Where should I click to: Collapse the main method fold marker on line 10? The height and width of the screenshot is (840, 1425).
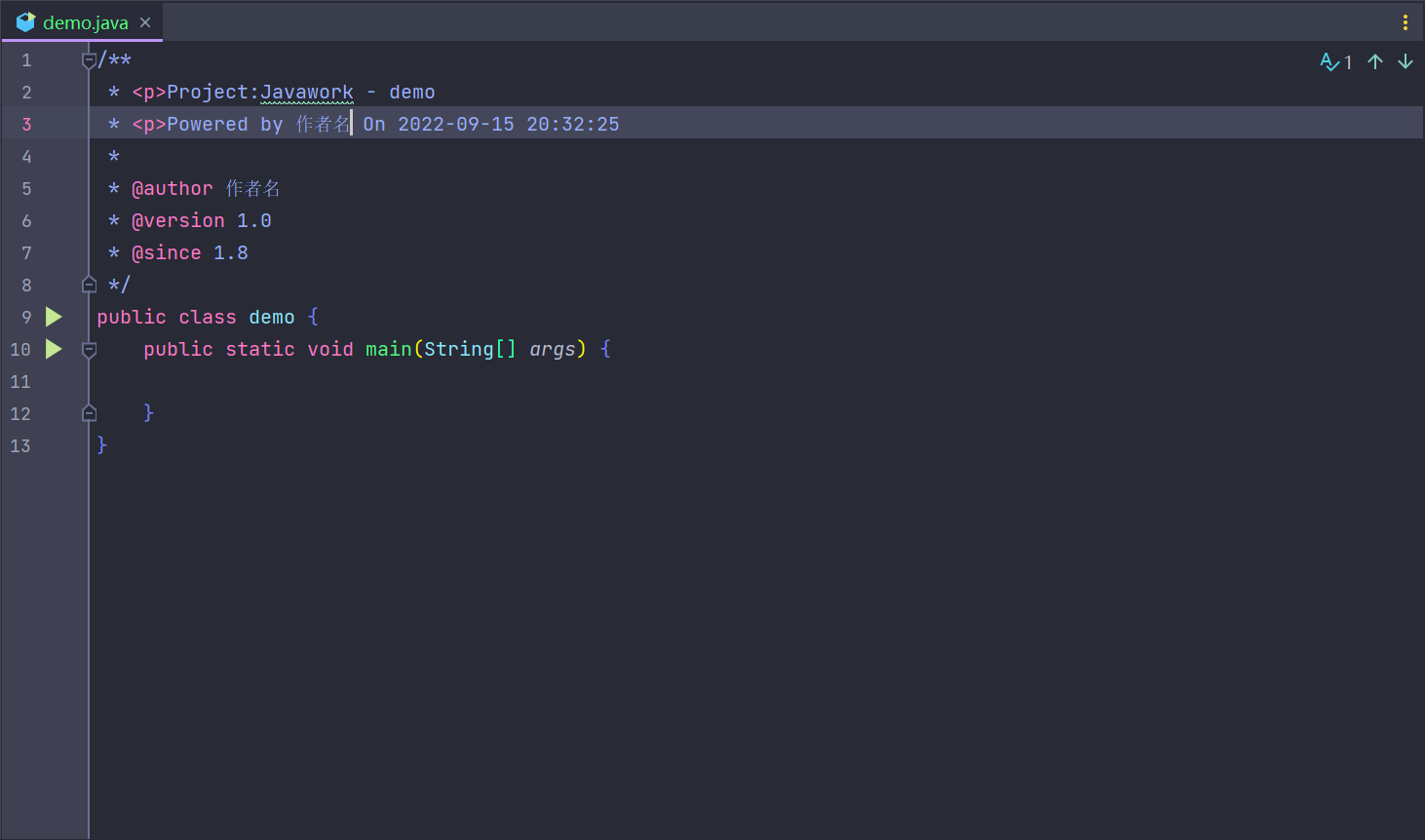pyautogui.click(x=89, y=349)
